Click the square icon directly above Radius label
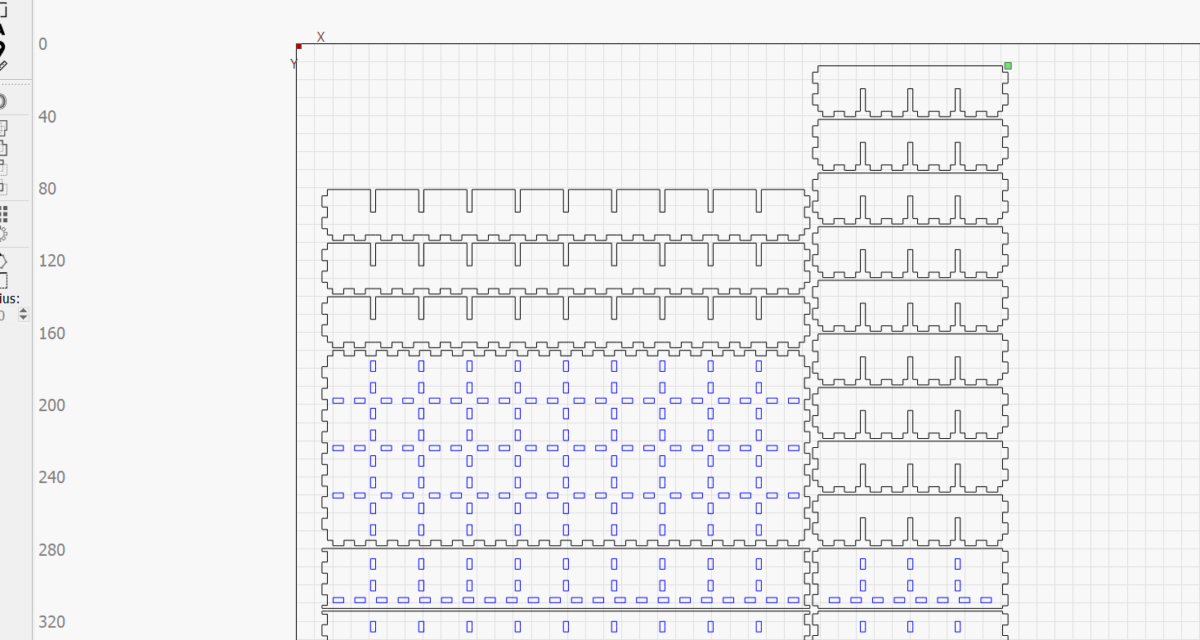This screenshot has height=640, width=1200. coord(2,280)
